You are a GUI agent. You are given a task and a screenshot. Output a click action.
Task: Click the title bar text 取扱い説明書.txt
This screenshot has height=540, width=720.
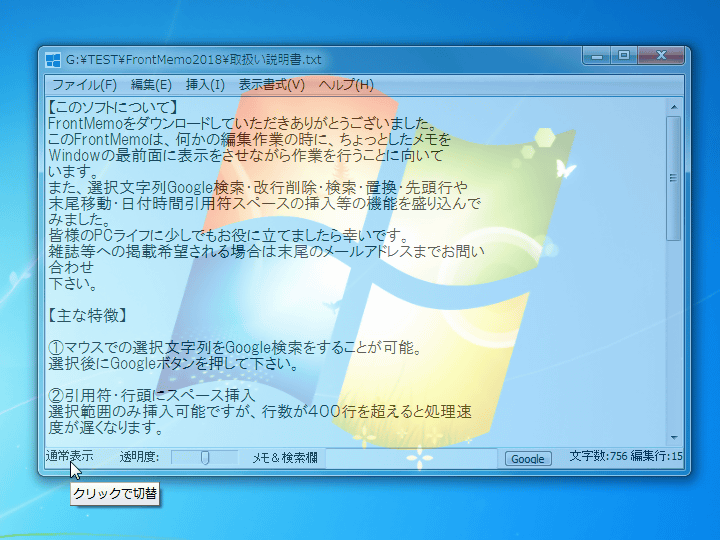click(x=276, y=60)
